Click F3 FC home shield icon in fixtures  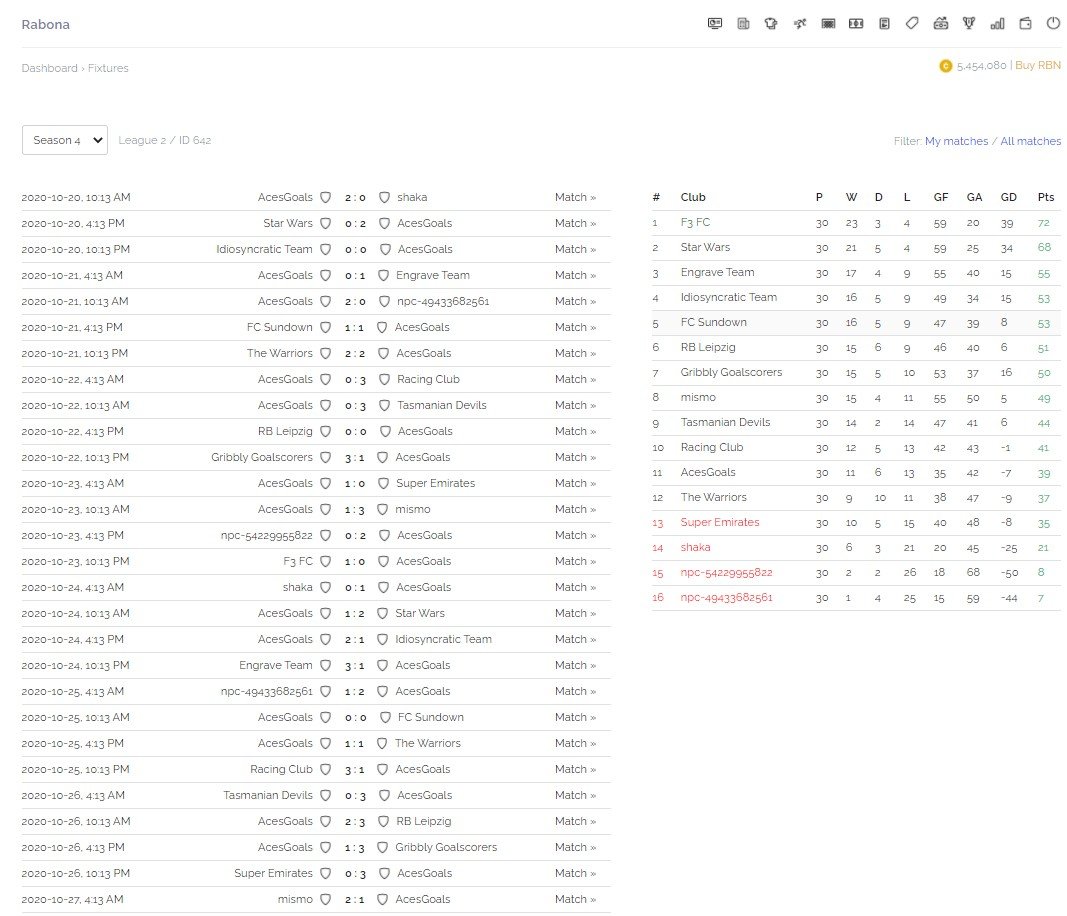pos(325,561)
